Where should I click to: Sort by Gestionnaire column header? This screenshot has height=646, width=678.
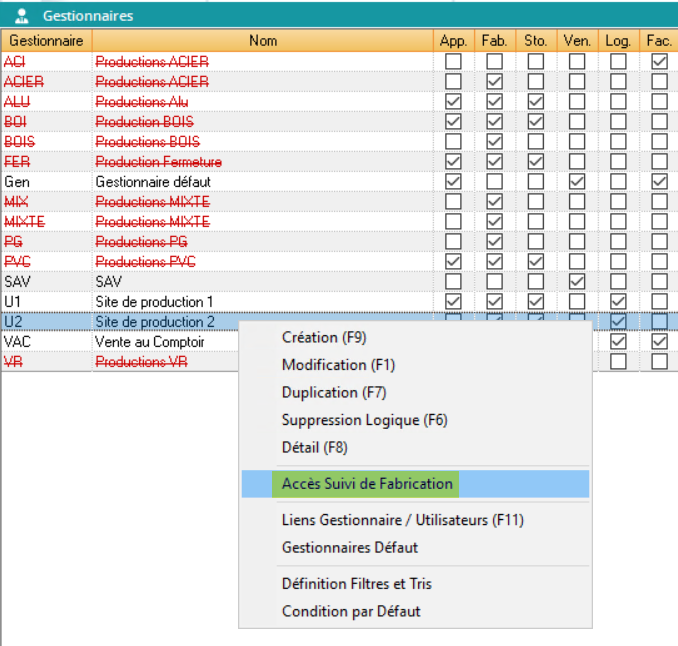click(x=46, y=41)
